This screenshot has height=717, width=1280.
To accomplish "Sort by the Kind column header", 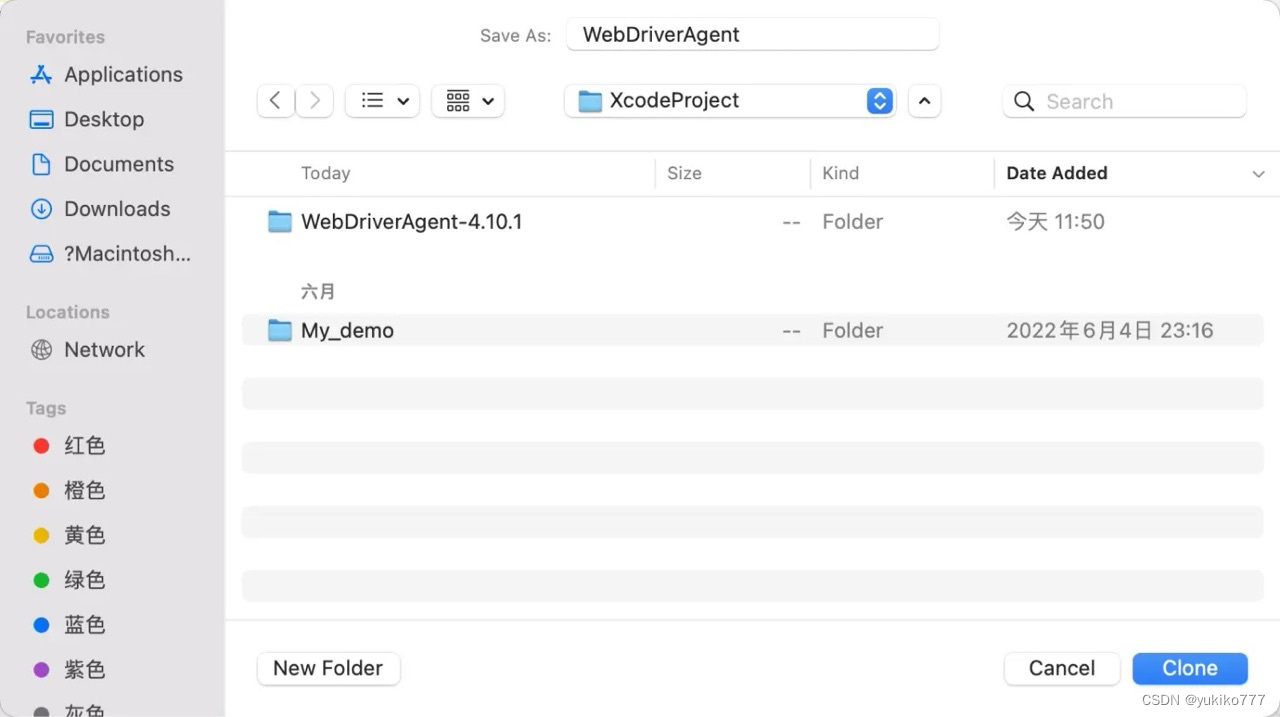I will pos(840,173).
